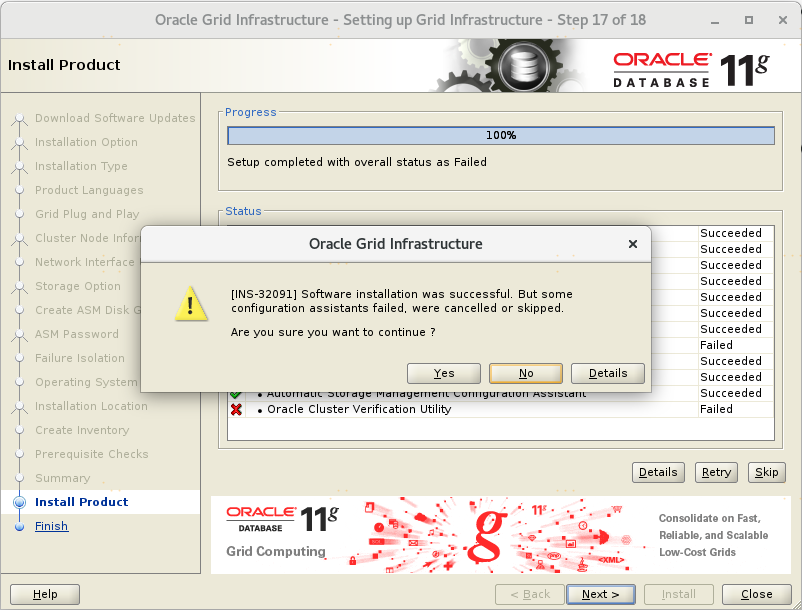Screen dimensions: 802x610
Task: Click the 100% progress bar
Action: pyautogui.click(x=500, y=135)
